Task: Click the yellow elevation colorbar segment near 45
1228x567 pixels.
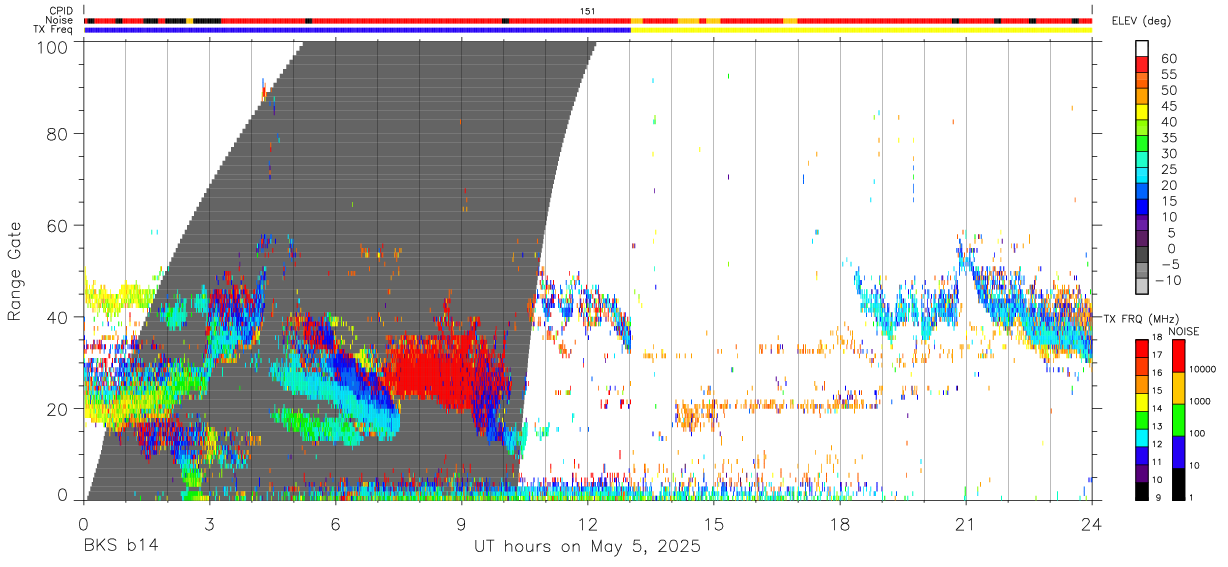Action: click(x=1141, y=112)
